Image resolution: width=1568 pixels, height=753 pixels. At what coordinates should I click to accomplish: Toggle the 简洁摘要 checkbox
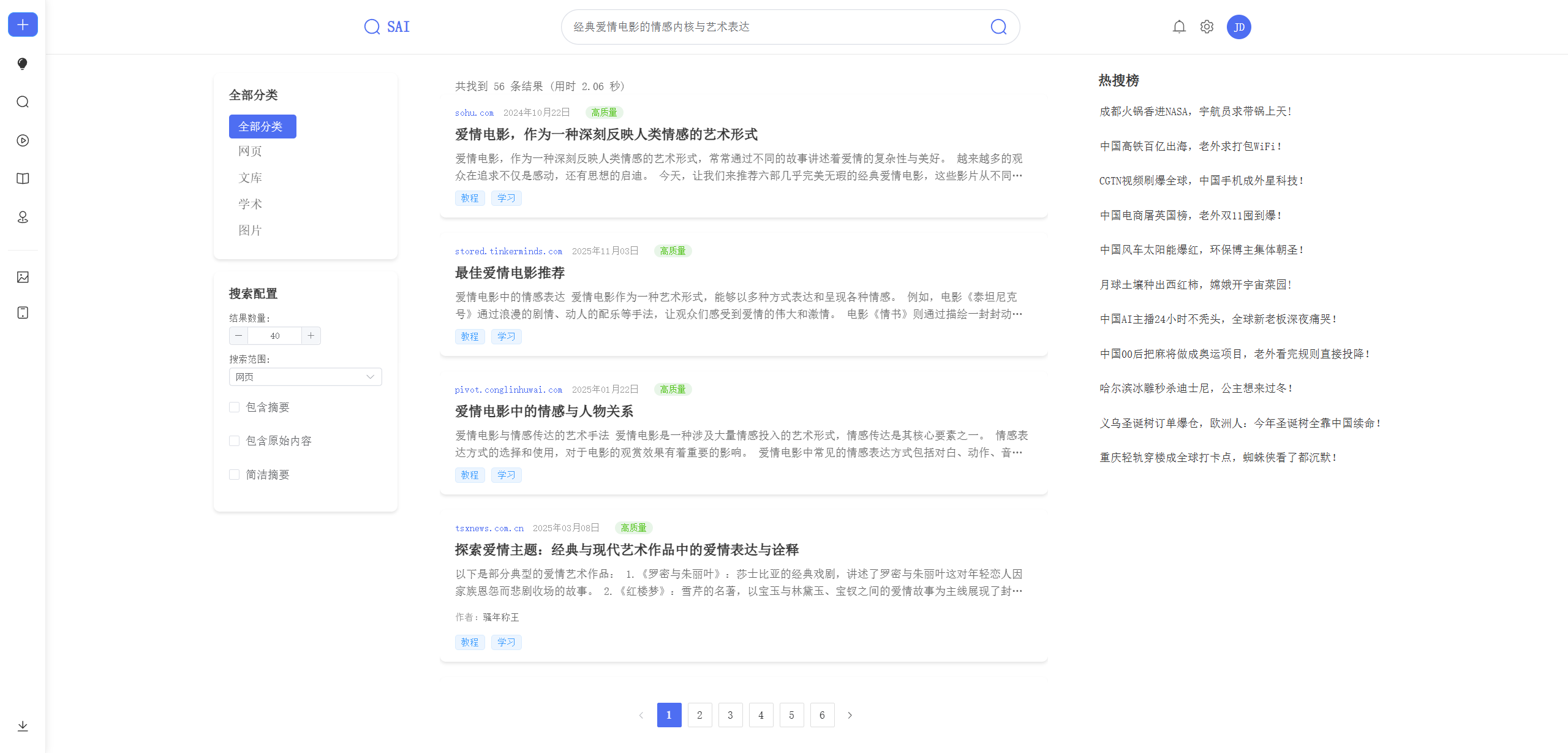[x=234, y=475]
